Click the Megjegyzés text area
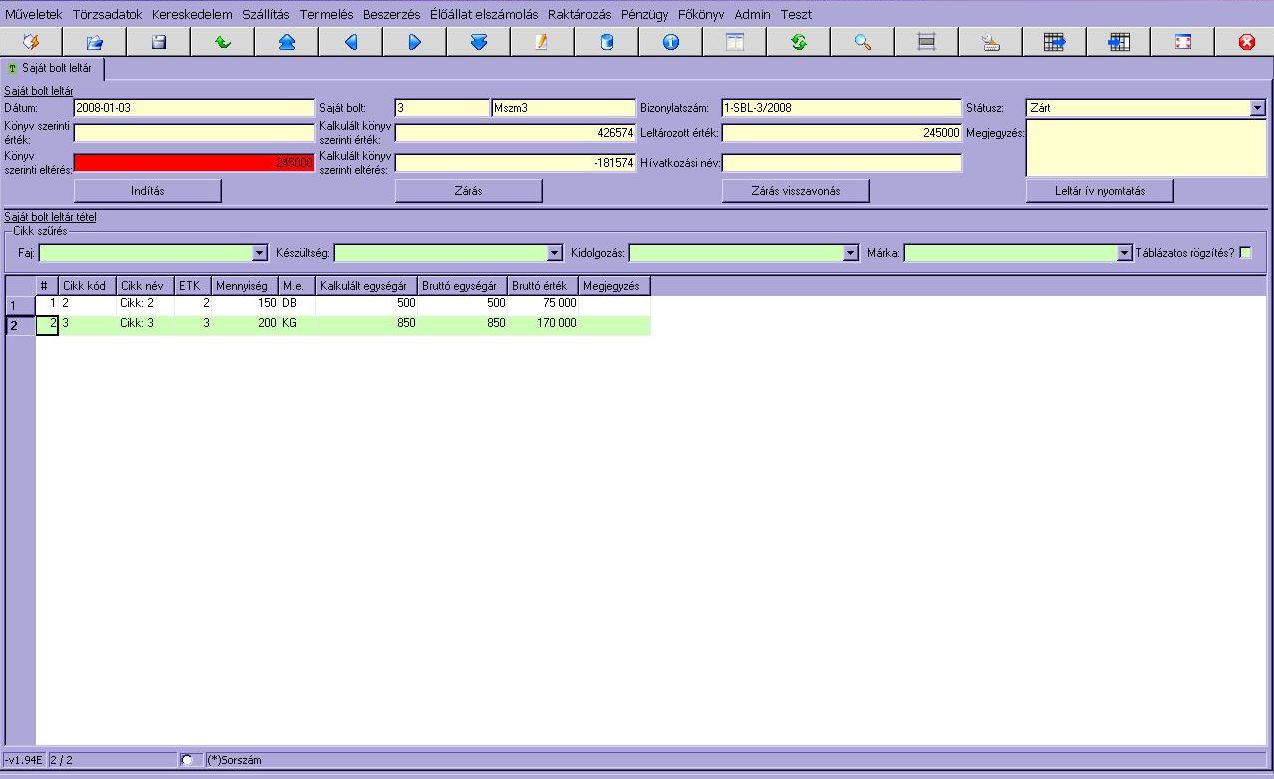This screenshot has width=1274, height=779. click(1145, 148)
